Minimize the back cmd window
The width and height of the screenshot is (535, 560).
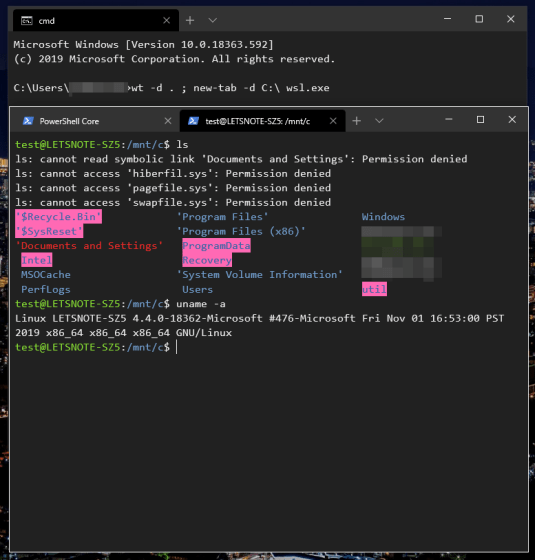(x=448, y=19)
